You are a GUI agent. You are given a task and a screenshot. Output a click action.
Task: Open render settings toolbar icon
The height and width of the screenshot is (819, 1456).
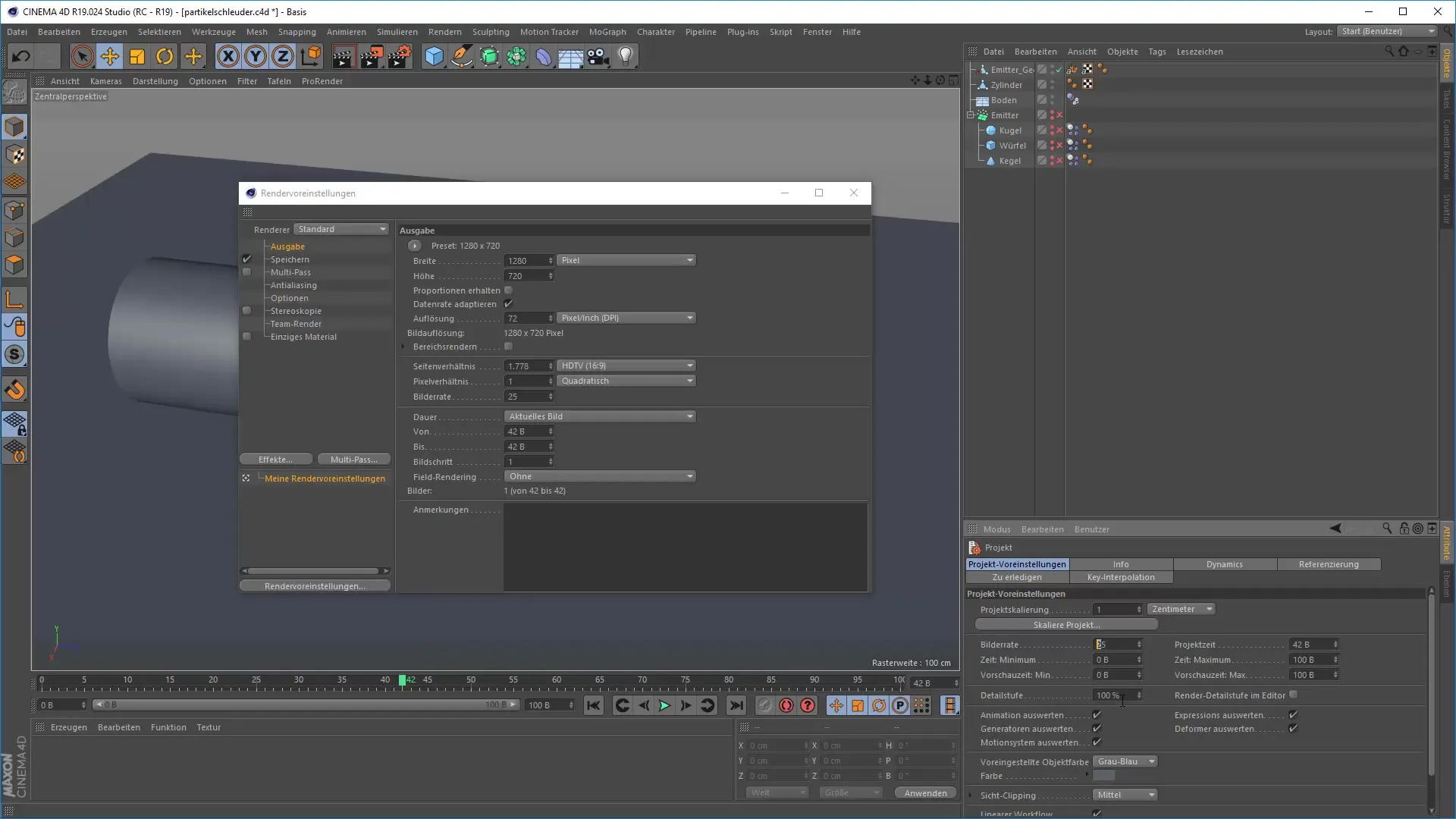click(400, 56)
